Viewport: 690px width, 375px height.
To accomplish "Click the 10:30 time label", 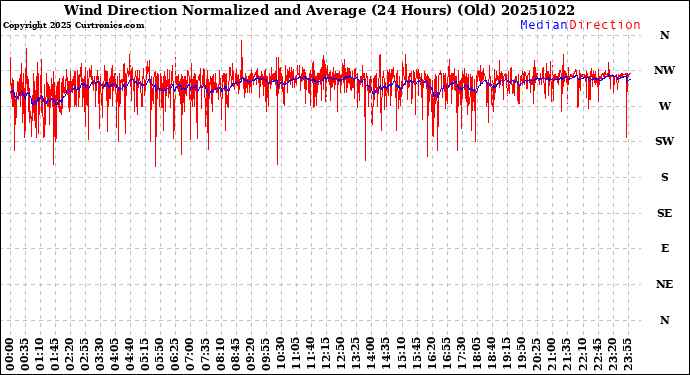I will (280, 354).
